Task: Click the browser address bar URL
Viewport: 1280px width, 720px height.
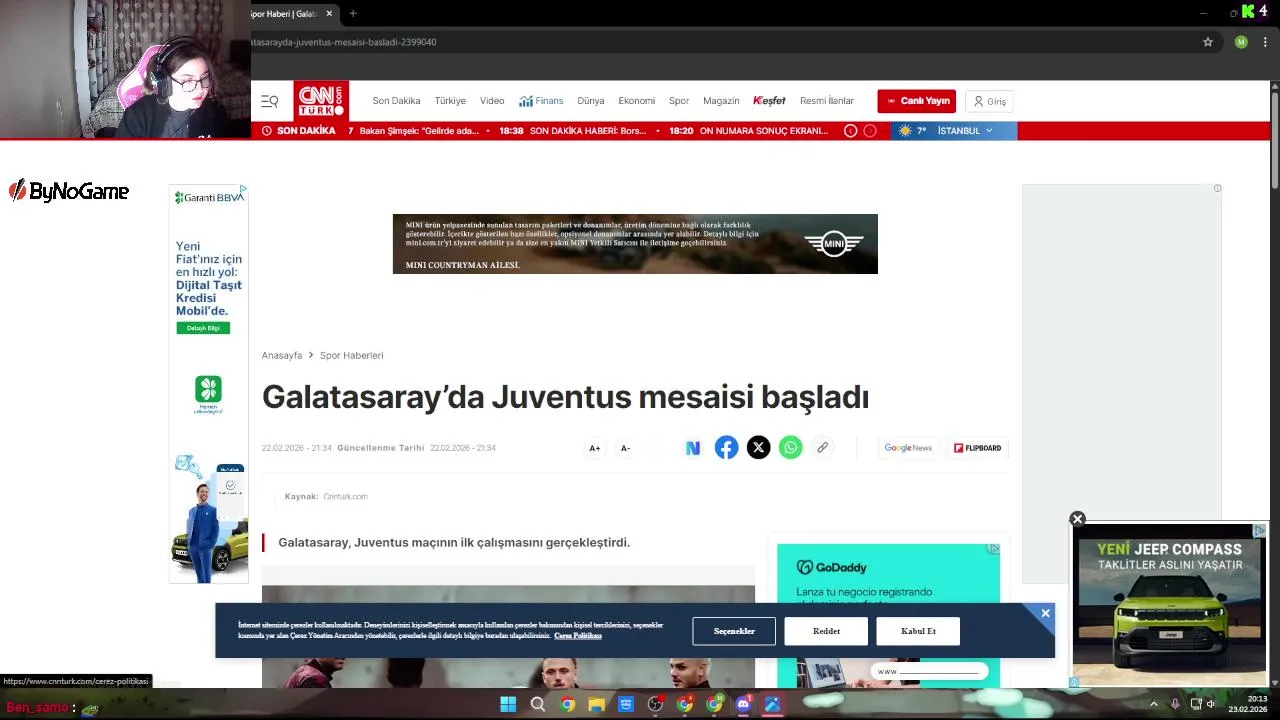Action: click(343, 42)
